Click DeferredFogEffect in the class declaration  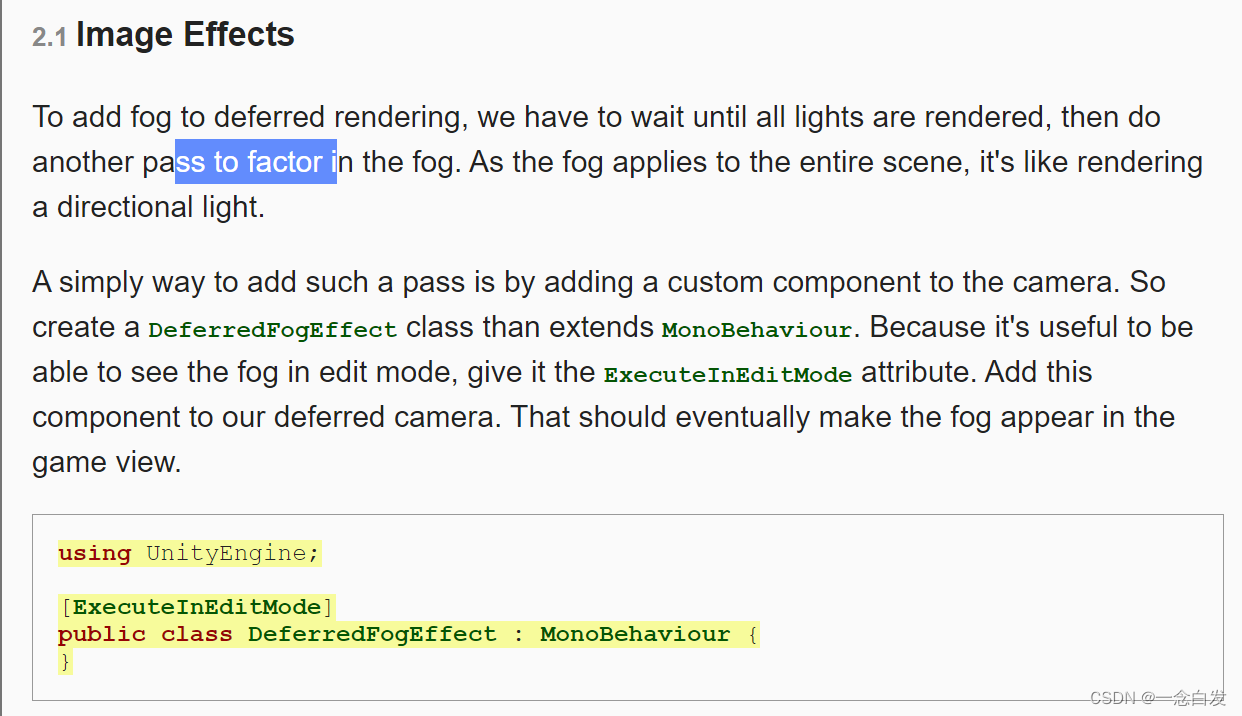pyautogui.click(x=372, y=634)
